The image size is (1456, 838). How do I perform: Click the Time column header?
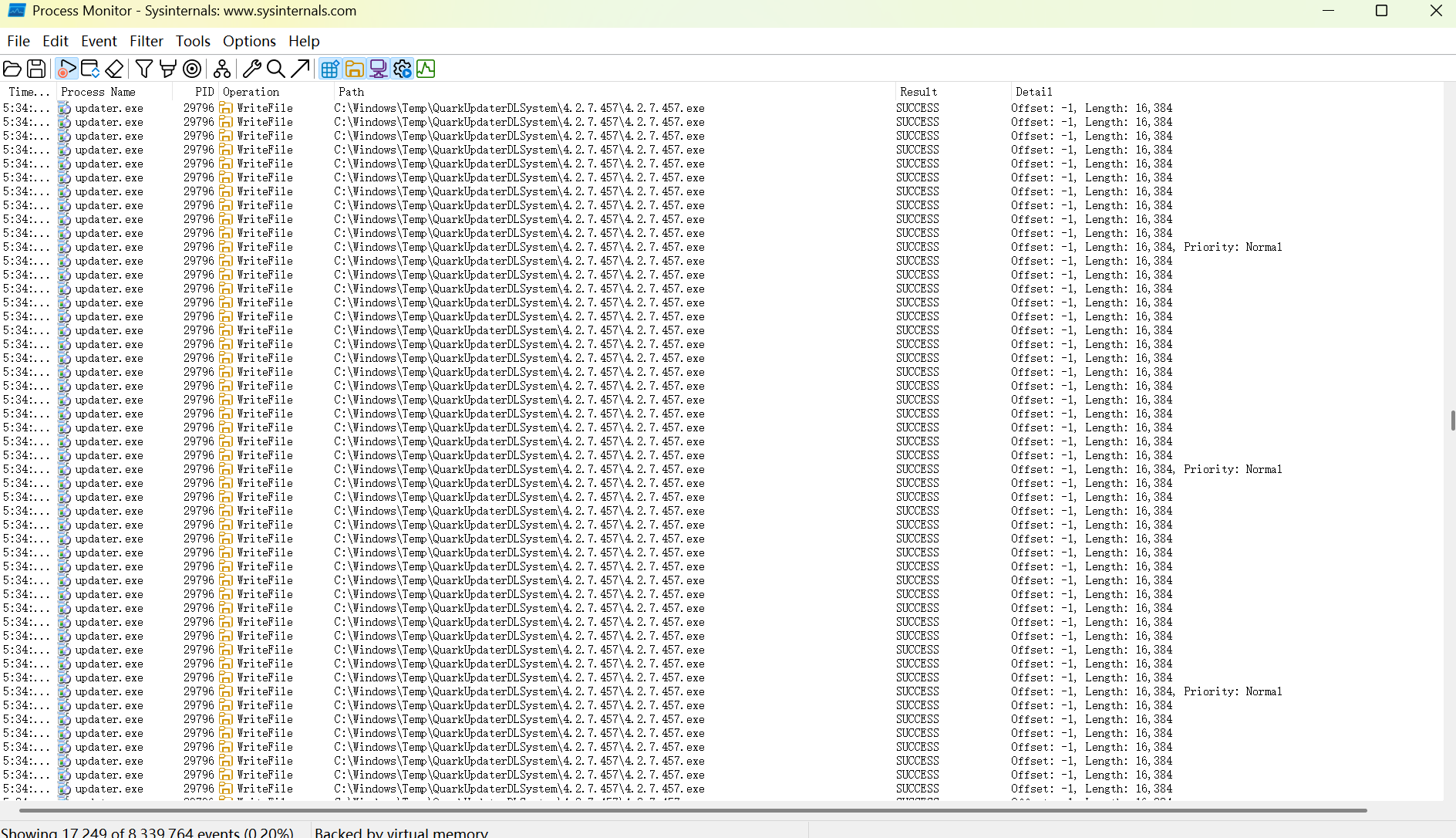coord(28,92)
